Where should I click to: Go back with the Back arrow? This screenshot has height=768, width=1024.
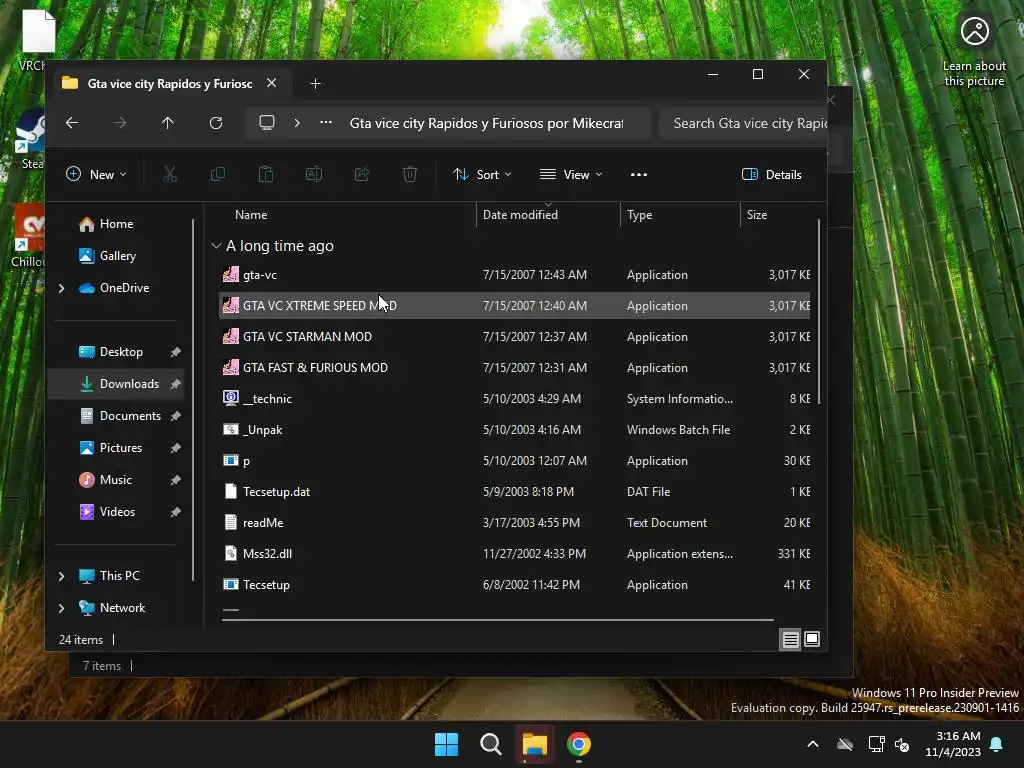click(x=72, y=123)
